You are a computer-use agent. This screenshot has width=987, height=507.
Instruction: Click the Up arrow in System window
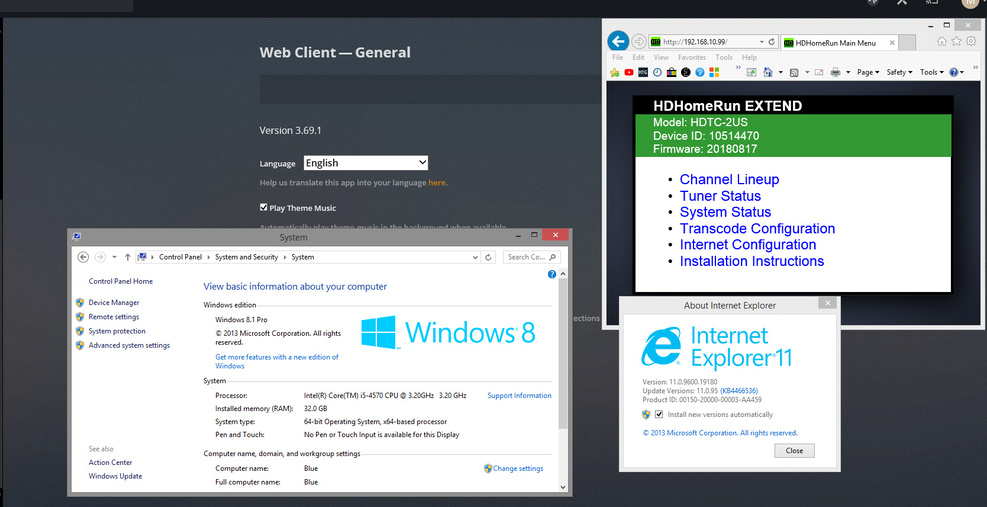tap(128, 257)
